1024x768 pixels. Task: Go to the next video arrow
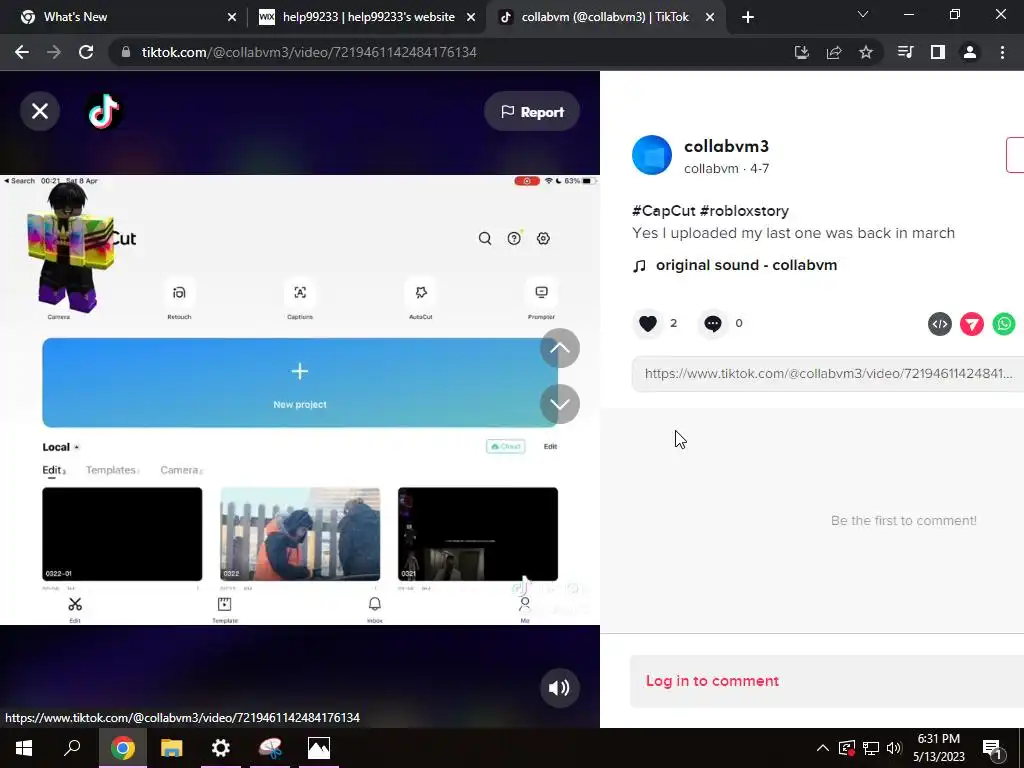coord(560,404)
